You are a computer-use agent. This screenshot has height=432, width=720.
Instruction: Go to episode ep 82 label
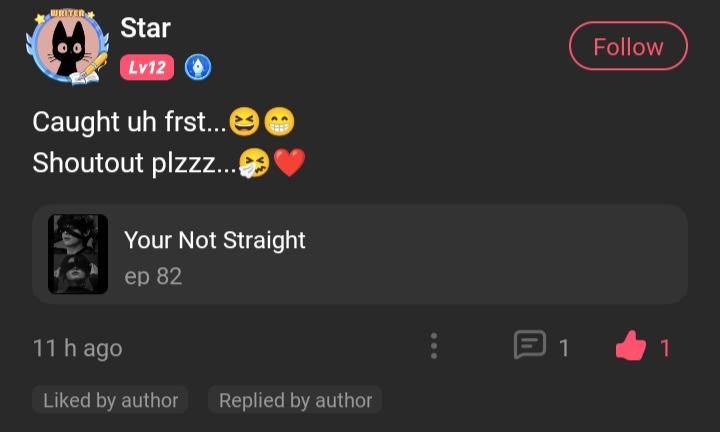[x=153, y=276]
